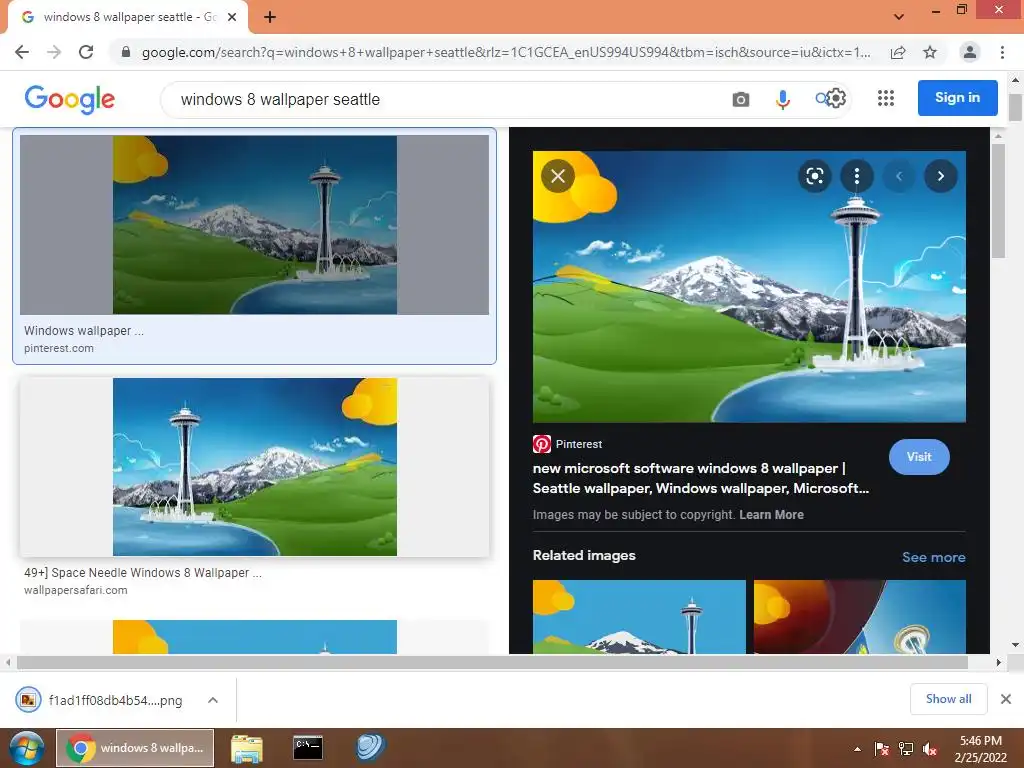Reload the current page
Image resolution: width=1024 pixels, height=768 pixels.
click(x=86, y=52)
